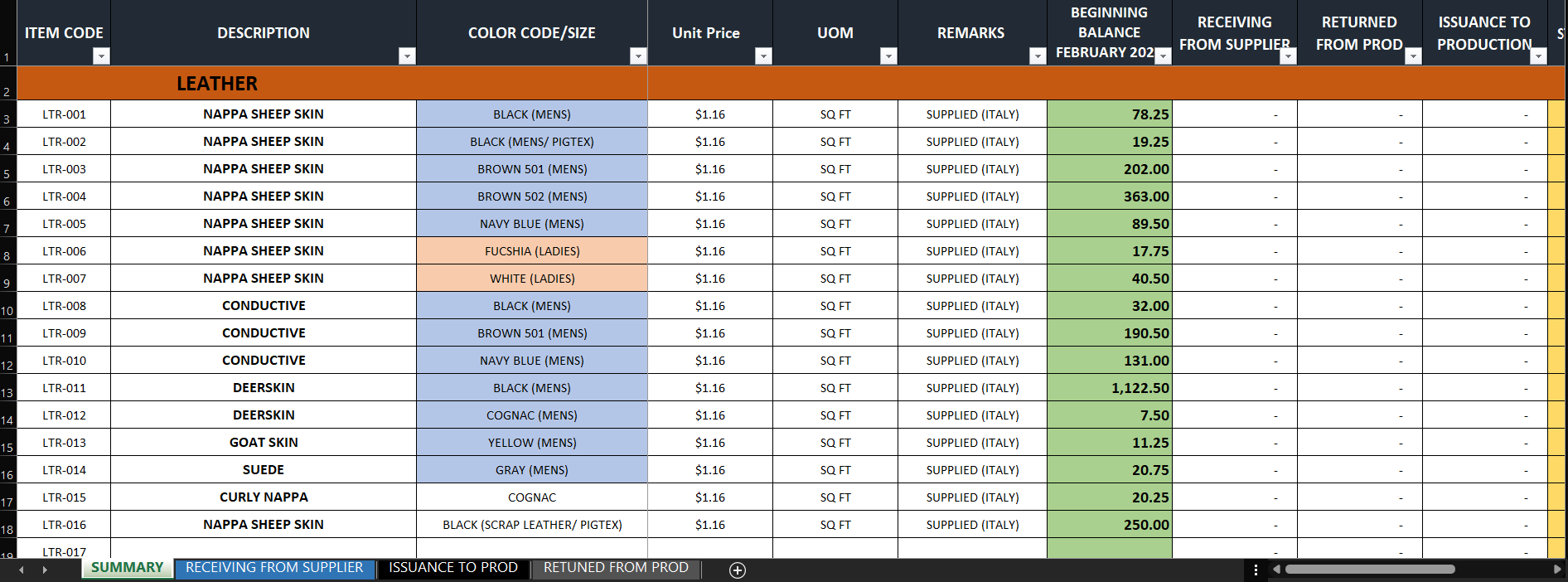Open ITEM CODE filter dropdown
The width and height of the screenshot is (1568, 582).
[101, 56]
